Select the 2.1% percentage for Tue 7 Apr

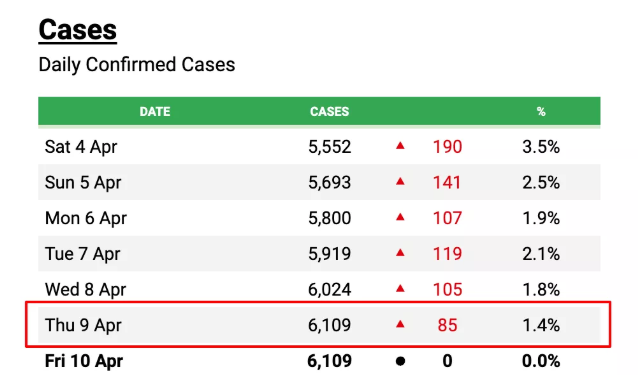[x=541, y=254]
